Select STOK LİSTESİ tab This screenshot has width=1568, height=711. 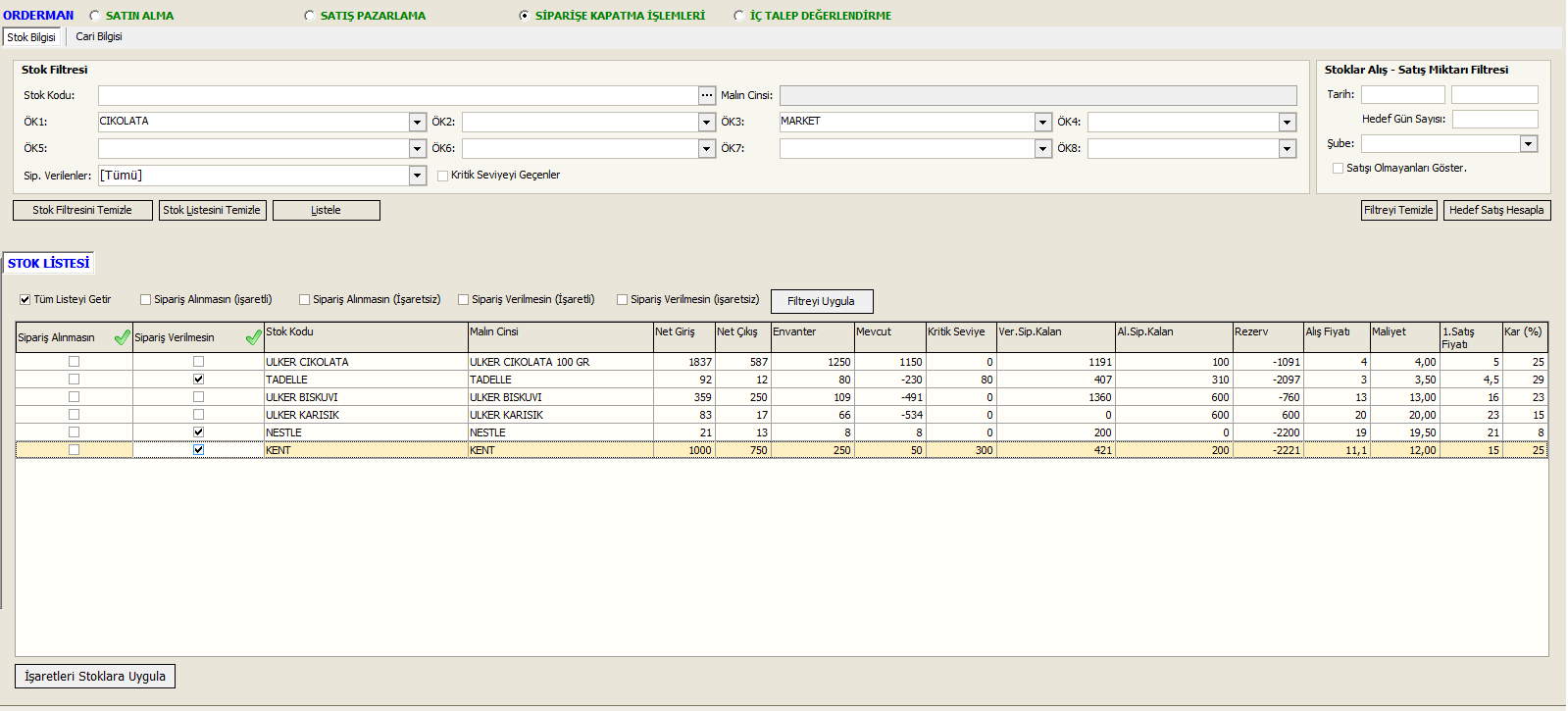click(x=49, y=263)
